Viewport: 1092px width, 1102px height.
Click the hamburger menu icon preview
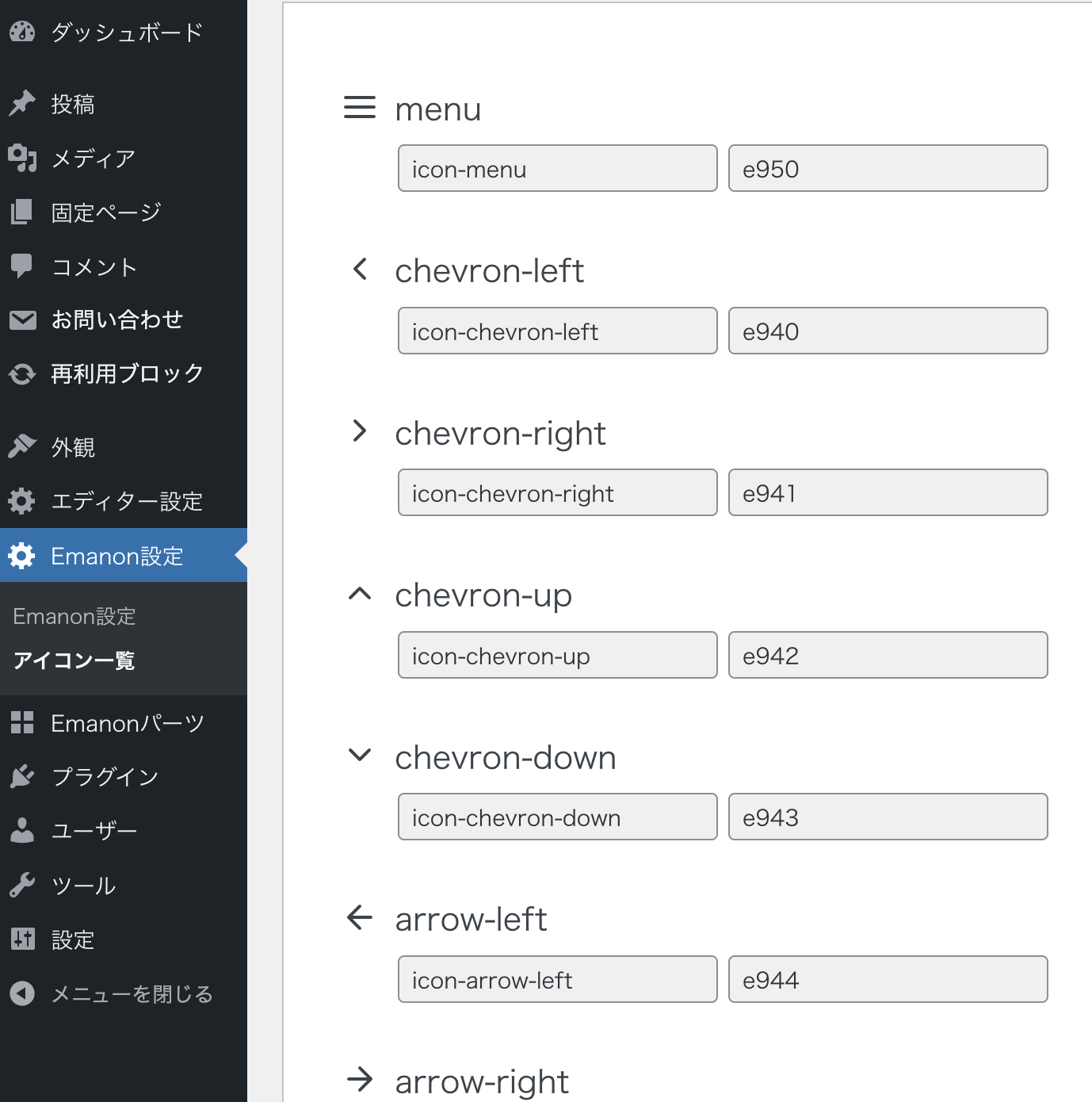360,108
